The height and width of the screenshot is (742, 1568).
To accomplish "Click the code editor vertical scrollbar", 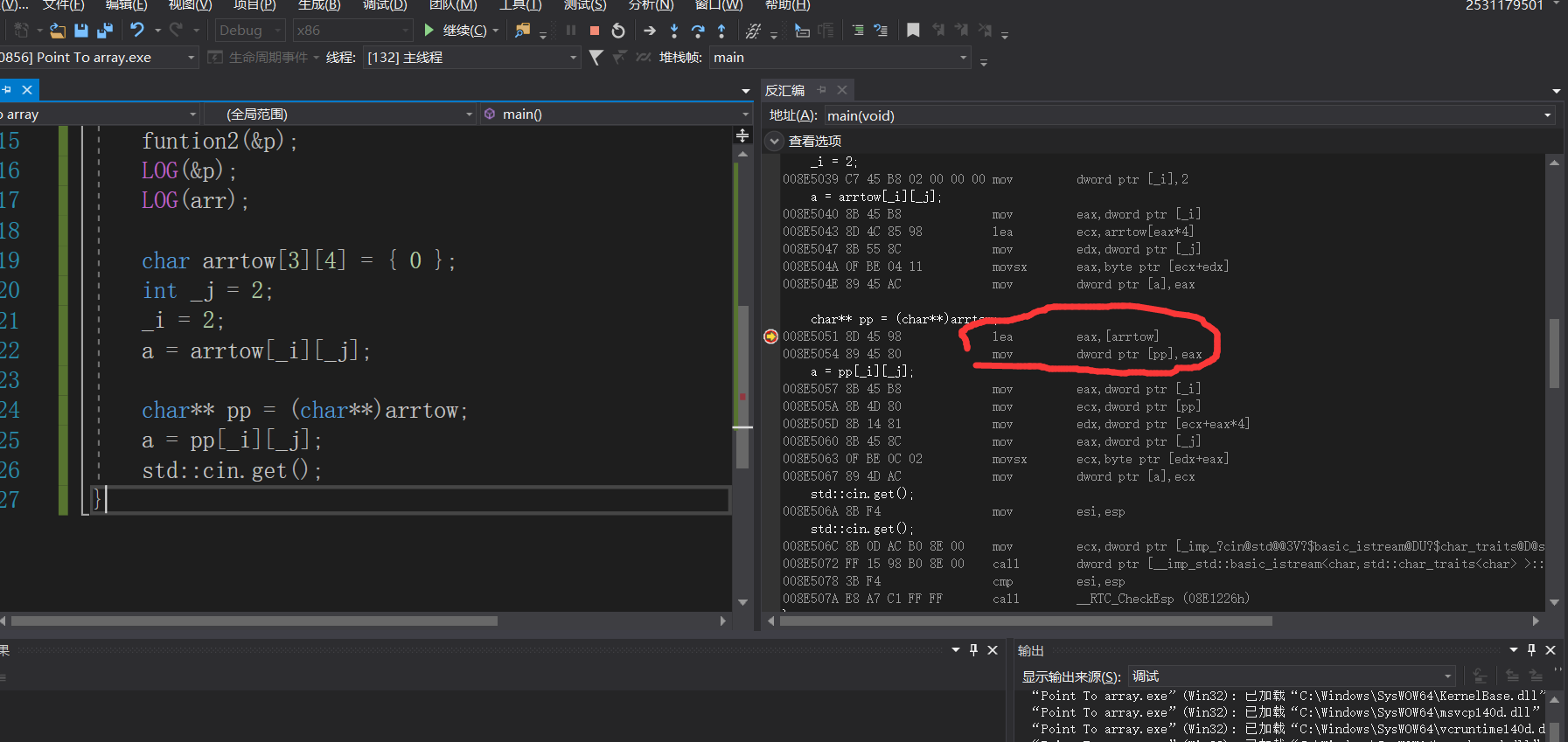I will point(742,387).
